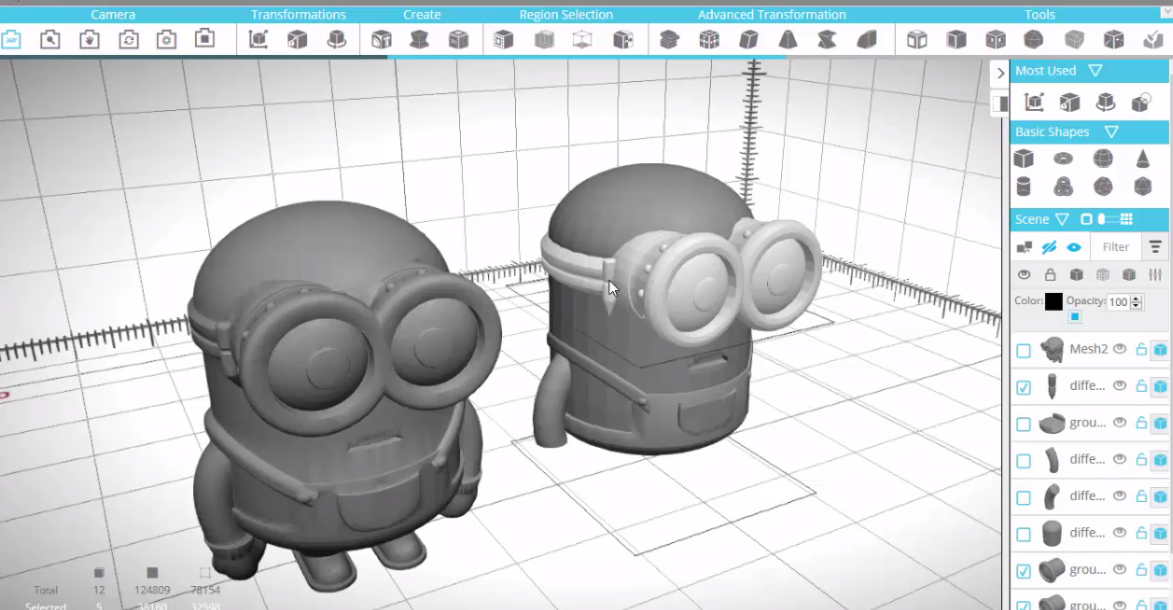The width and height of the screenshot is (1173, 610).
Task: Click the sphere icon in Tools group
Action: [1033, 40]
